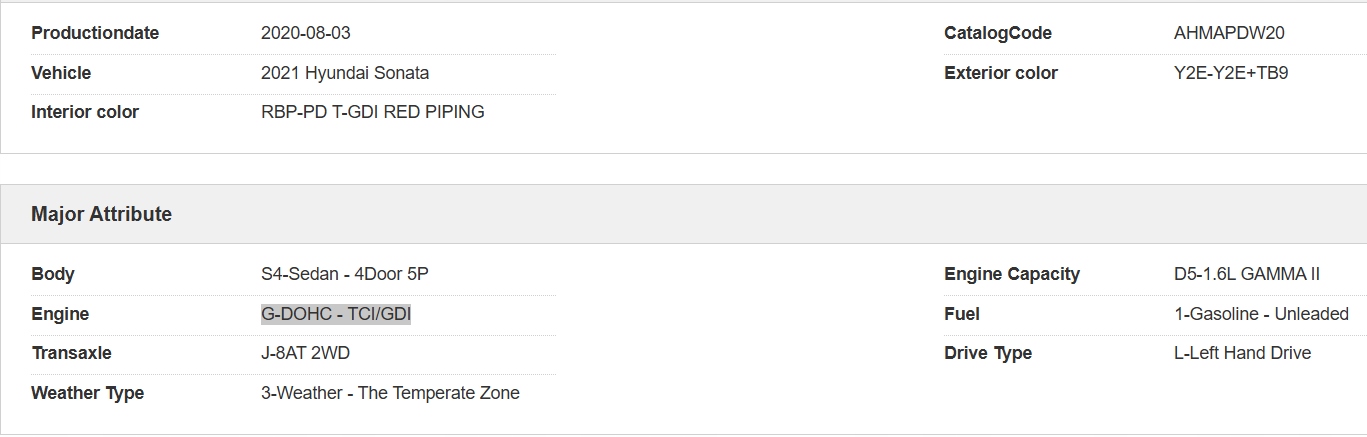Click the Transaxle field label
1367x437 pixels.
coord(71,353)
